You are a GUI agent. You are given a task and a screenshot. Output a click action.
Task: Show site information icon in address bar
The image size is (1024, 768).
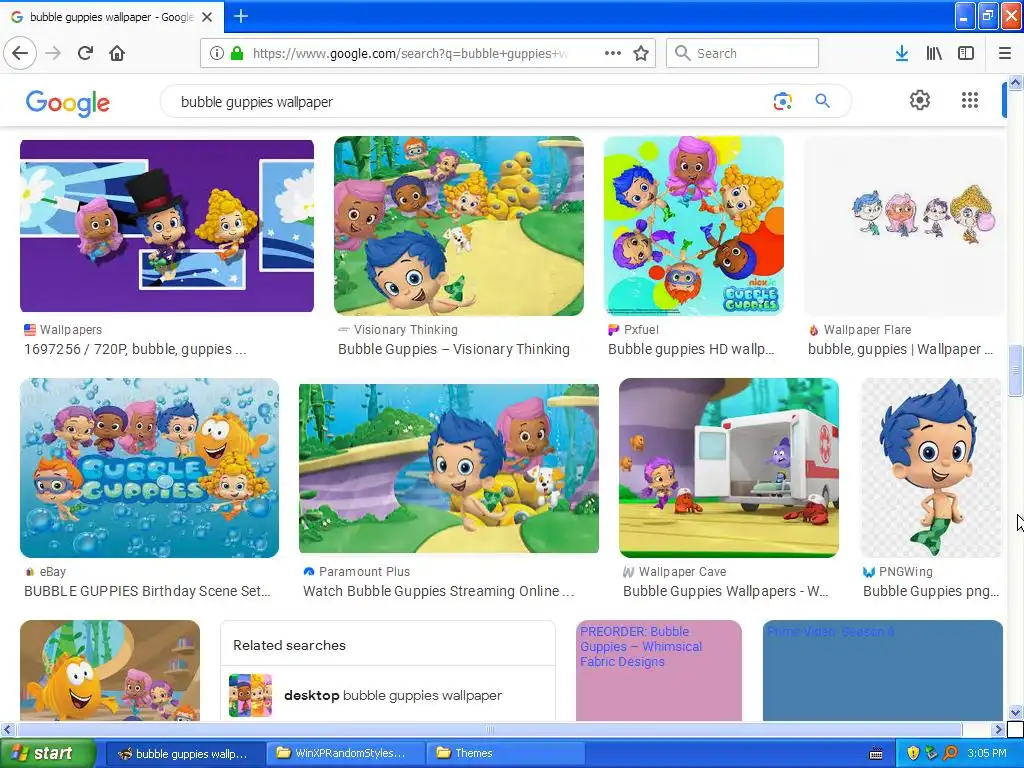217,54
